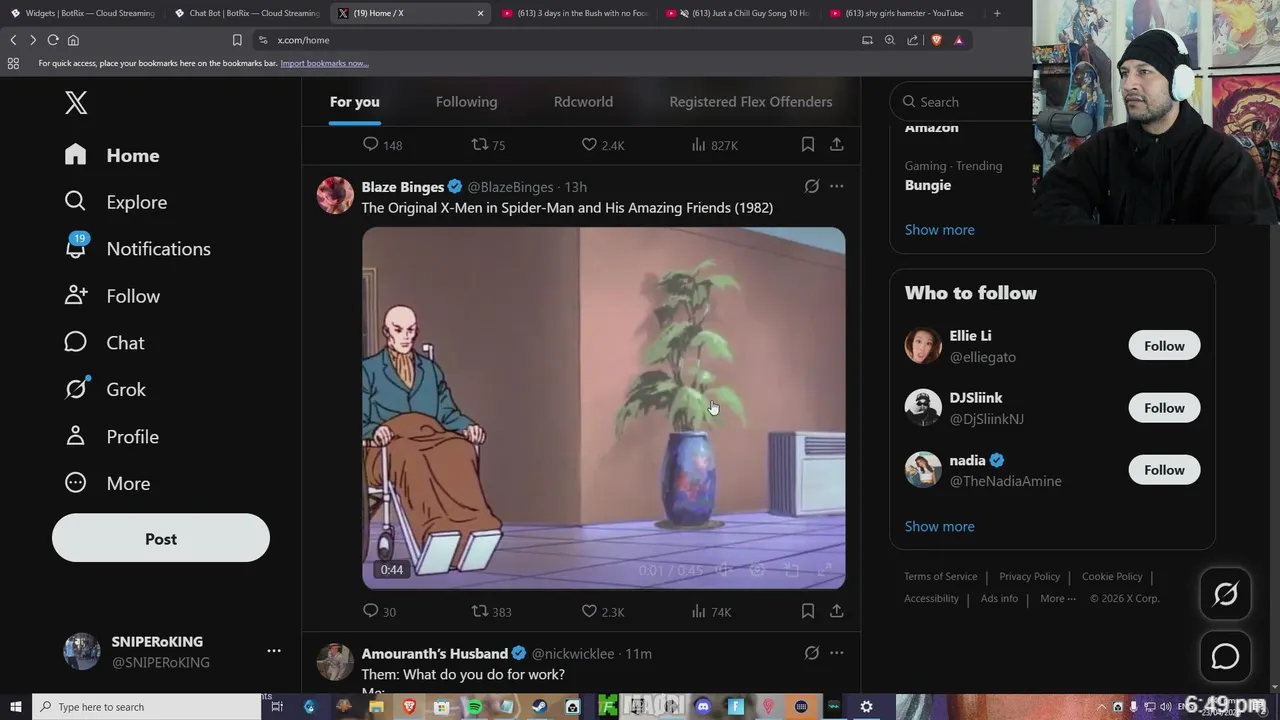Bookmark this page in the address bar
Viewport: 1280px width, 720px height.
(237, 40)
